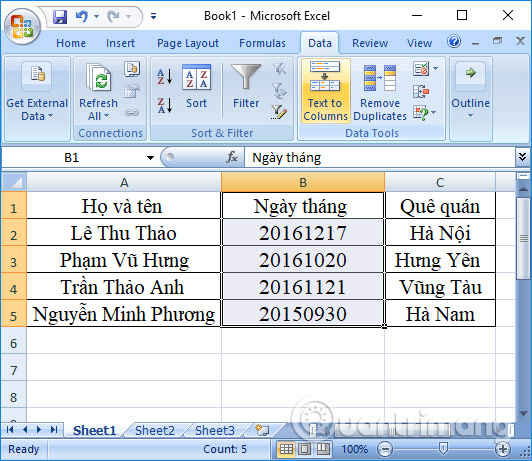532x461 pixels.
Task: Undo the last action
Action: [x=82, y=16]
